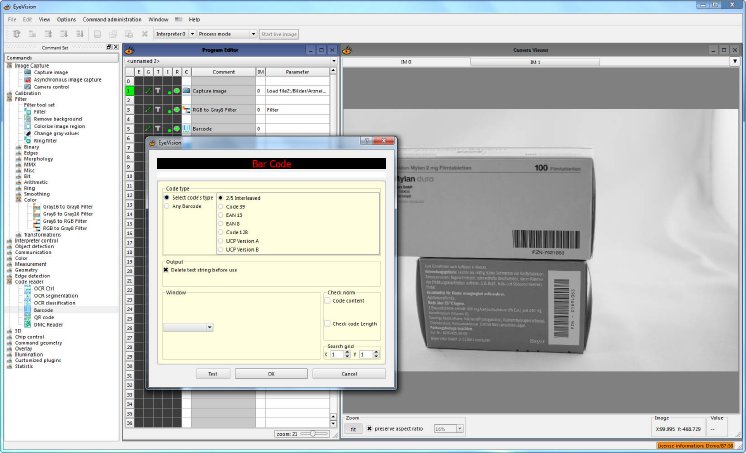Click the DMC Reader command icon
Viewport: 746px width, 453px height.
pyautogui.click(x=28, y=323)
